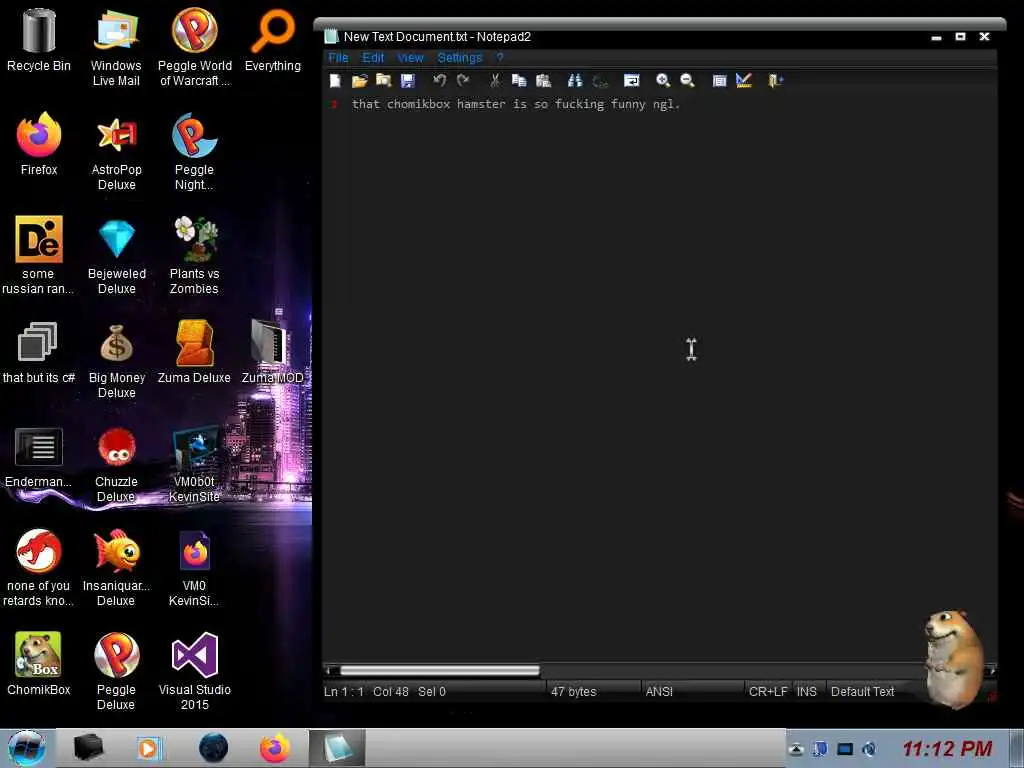The image size is (1024, 768).
Task: Click the '47 bytes' status bar entry
Action: 573,692
